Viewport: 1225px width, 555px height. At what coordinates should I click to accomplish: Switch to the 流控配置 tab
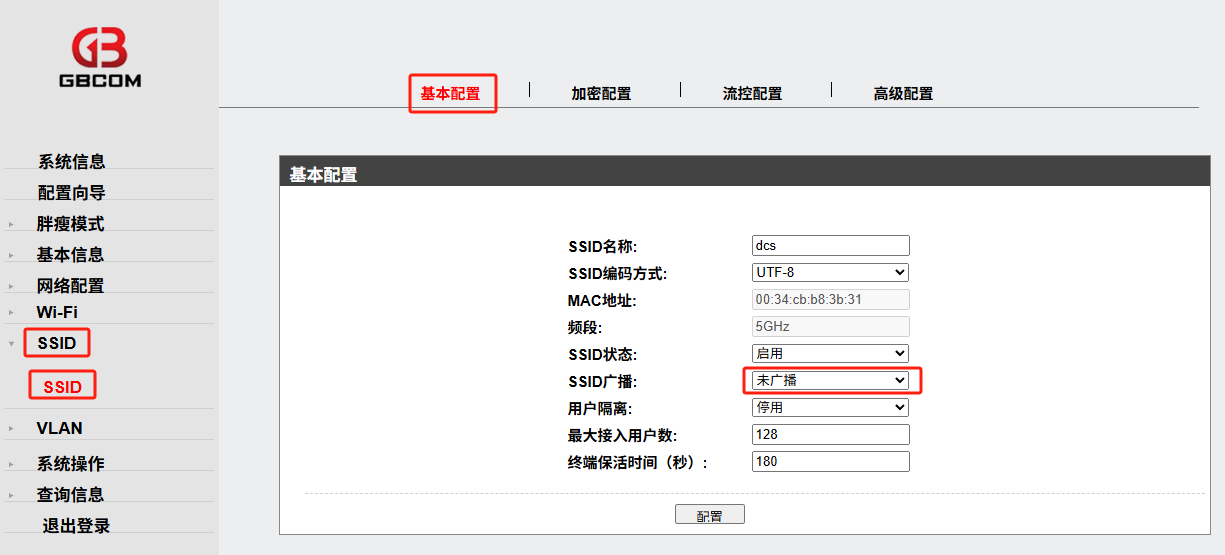[x=752, y=93]
